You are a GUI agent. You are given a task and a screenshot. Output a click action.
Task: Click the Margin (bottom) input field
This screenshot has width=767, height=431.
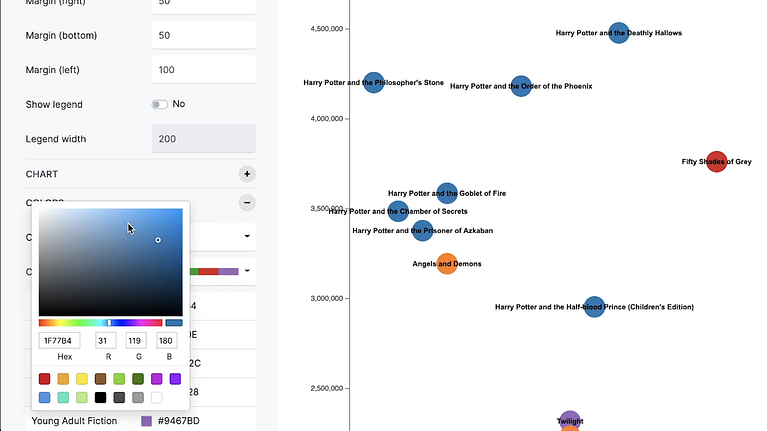pyautogui.click(x=203, y=35)
